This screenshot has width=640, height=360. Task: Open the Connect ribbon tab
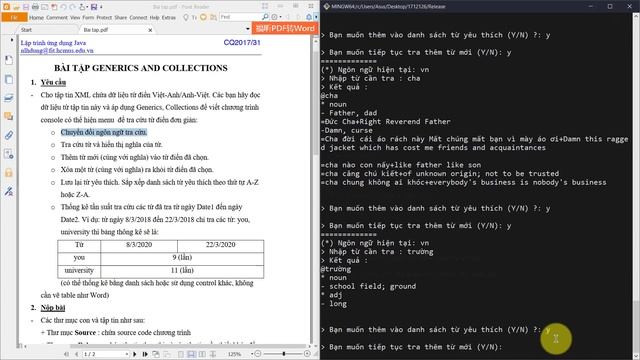138,18
